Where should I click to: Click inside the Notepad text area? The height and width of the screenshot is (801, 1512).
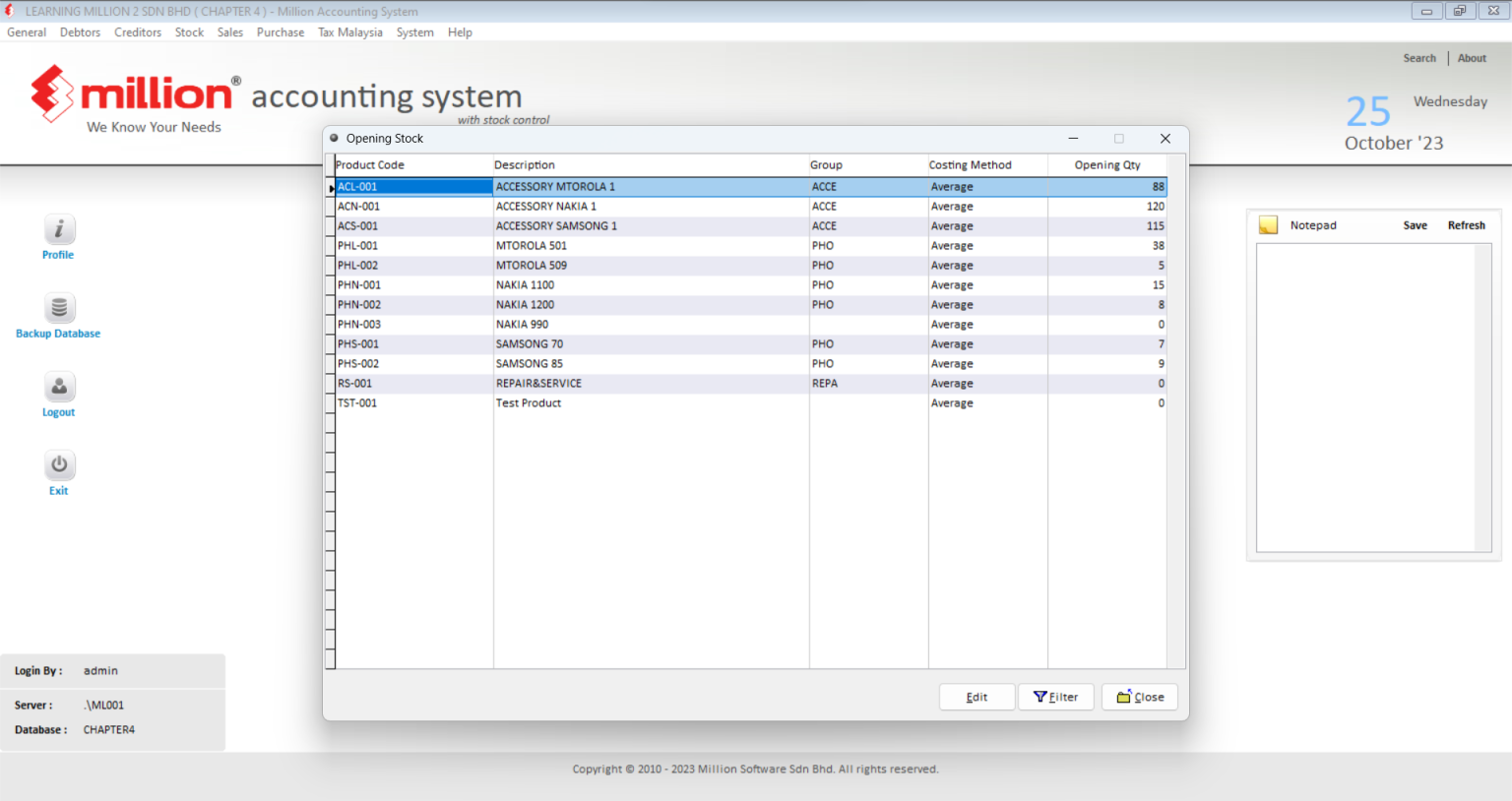(x=1366, y=398)
